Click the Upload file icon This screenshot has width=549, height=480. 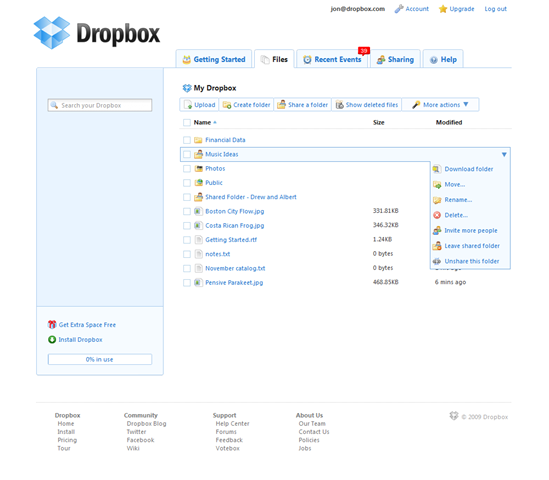(x=188, y=105)
